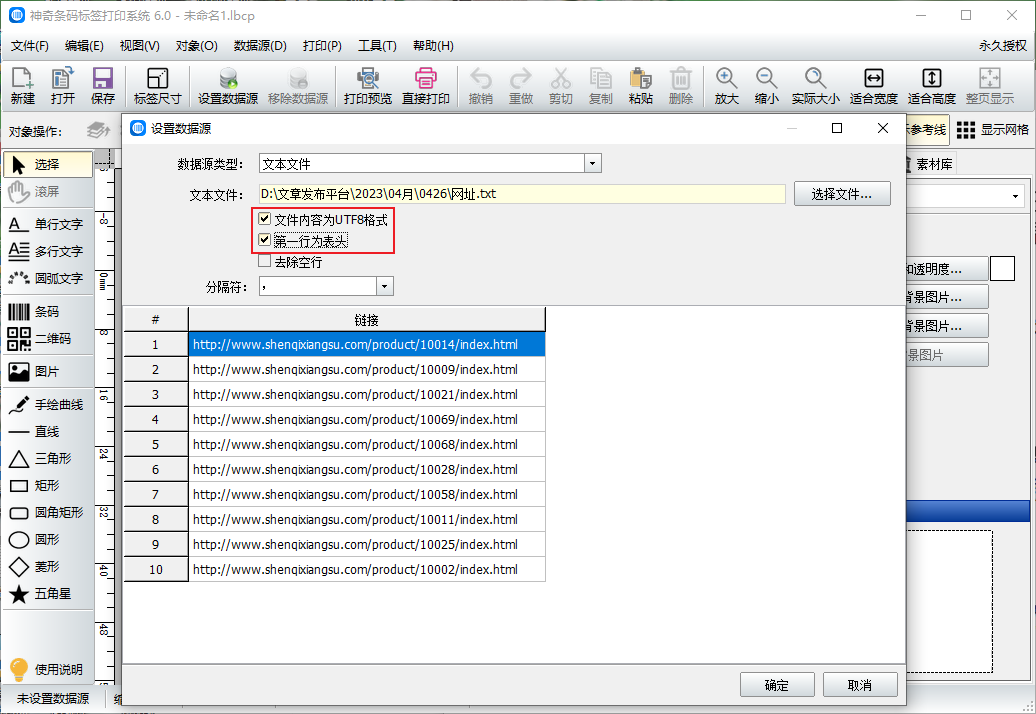The height and width of the screenshot is (714, 1036).
Task: Open label size settings 标签尺寸
Action: click(157, 86)
